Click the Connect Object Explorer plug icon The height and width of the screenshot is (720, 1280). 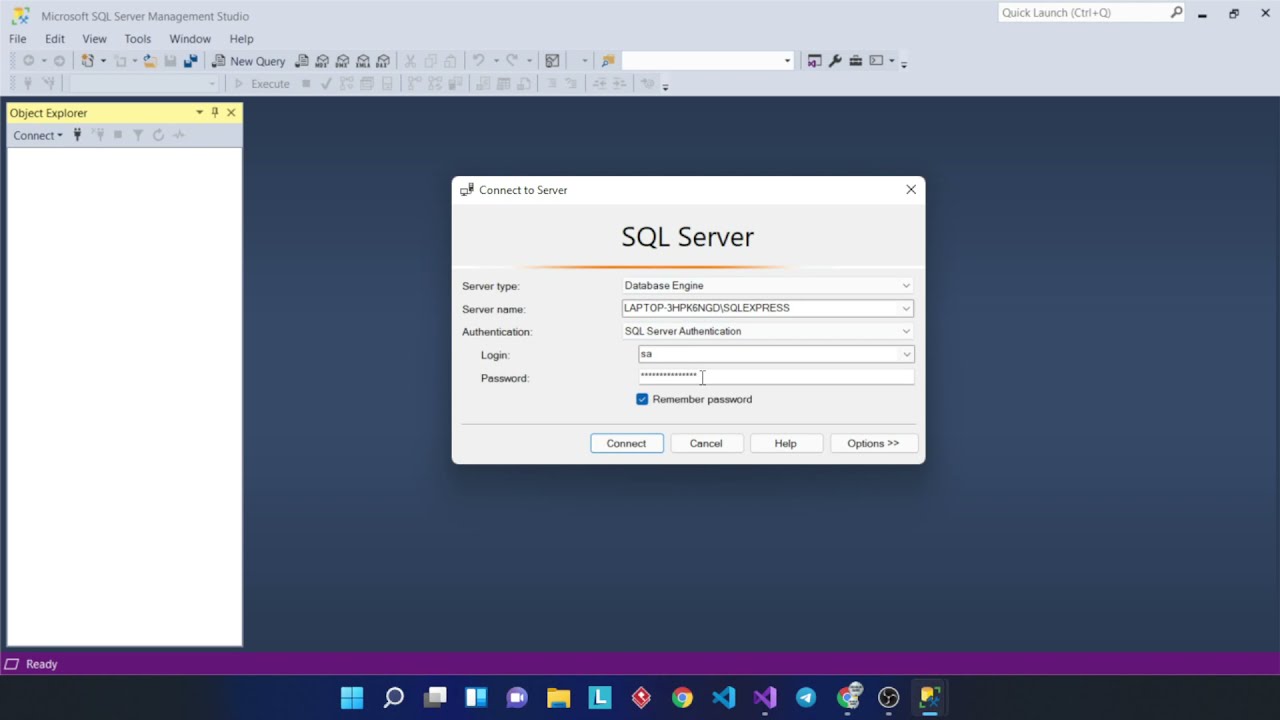click(77, 135)
